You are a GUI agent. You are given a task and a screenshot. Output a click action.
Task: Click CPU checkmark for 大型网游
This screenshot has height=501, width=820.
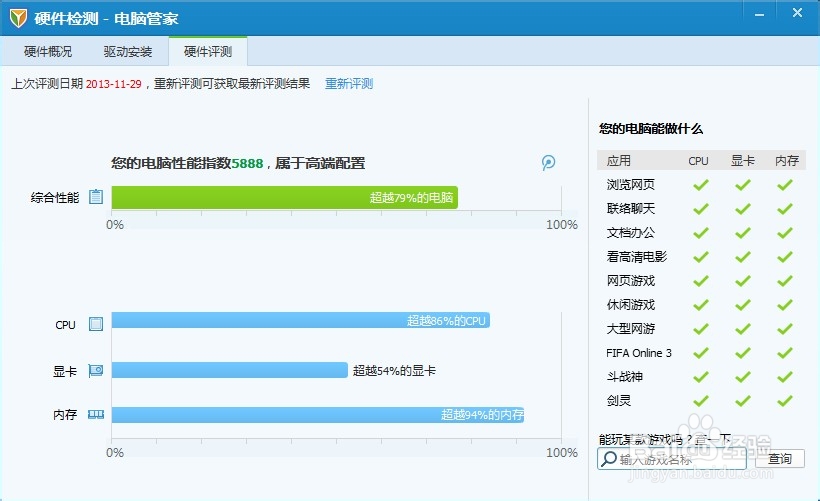(x=701, y=329)
